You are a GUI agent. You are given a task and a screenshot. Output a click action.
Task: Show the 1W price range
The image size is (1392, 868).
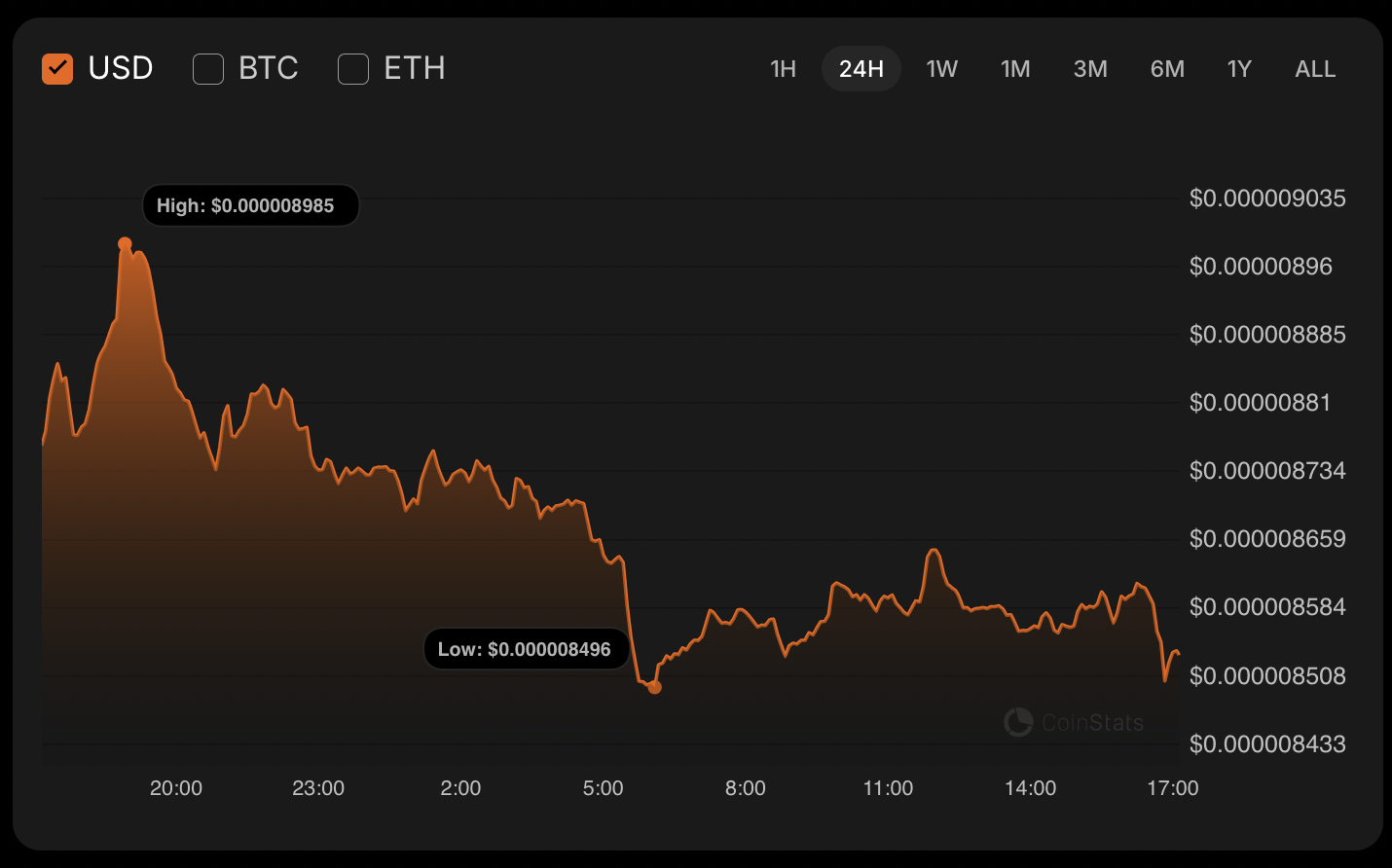click(x=941, y=69)
